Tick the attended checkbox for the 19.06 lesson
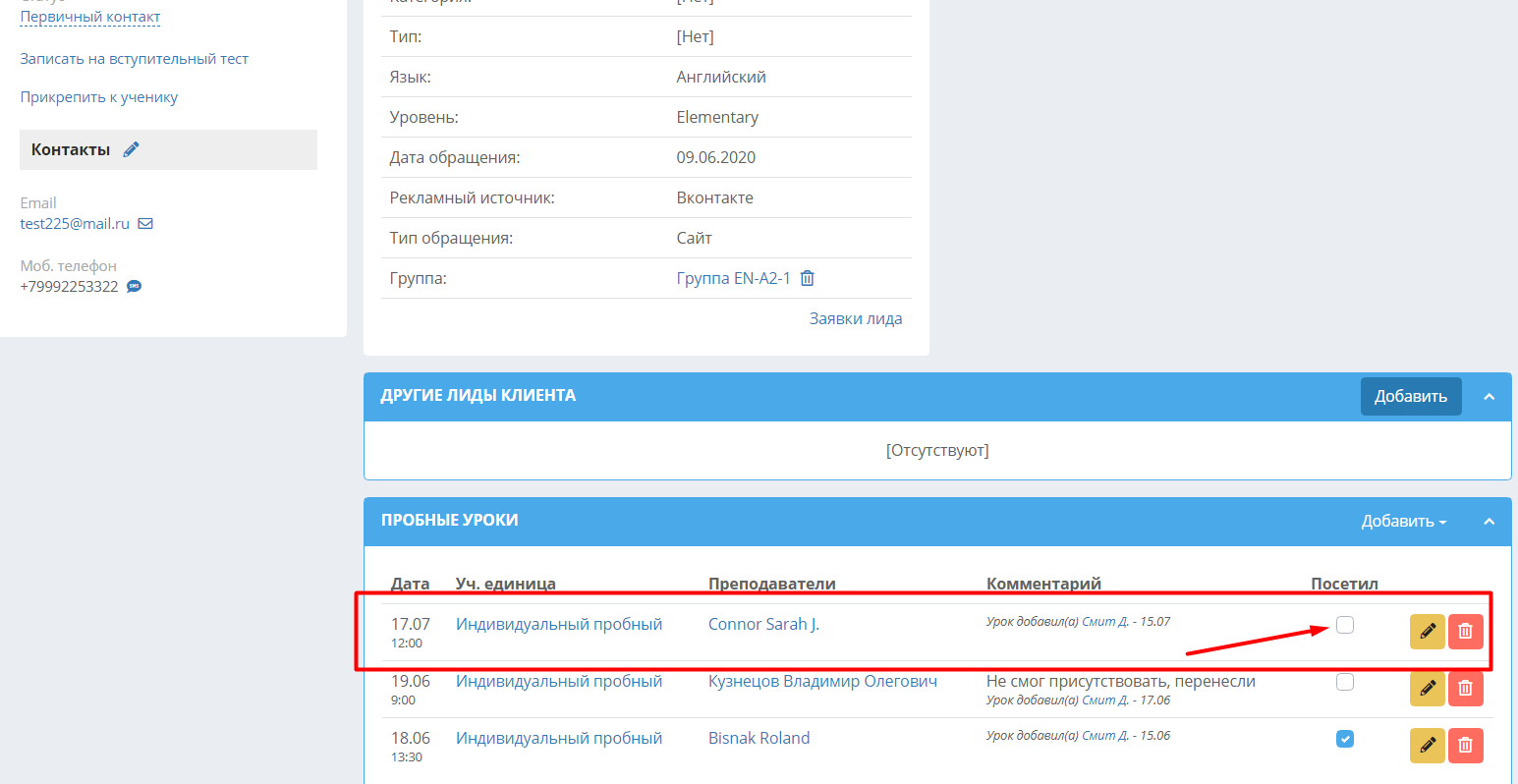 tap(1345, 682)
